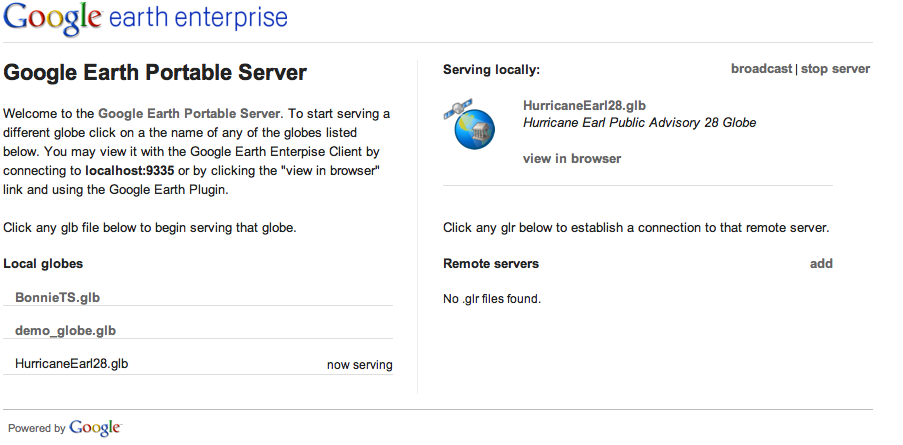The height and width of the screenshot is (445, 903).
Task: Click the 'now serving' status text
Action: 359,364
